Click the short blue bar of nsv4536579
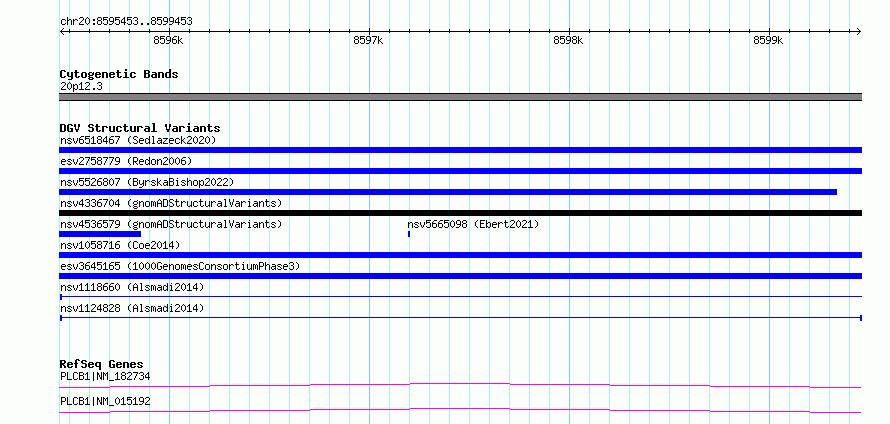The image size is (890, 424). coord(100,234)
